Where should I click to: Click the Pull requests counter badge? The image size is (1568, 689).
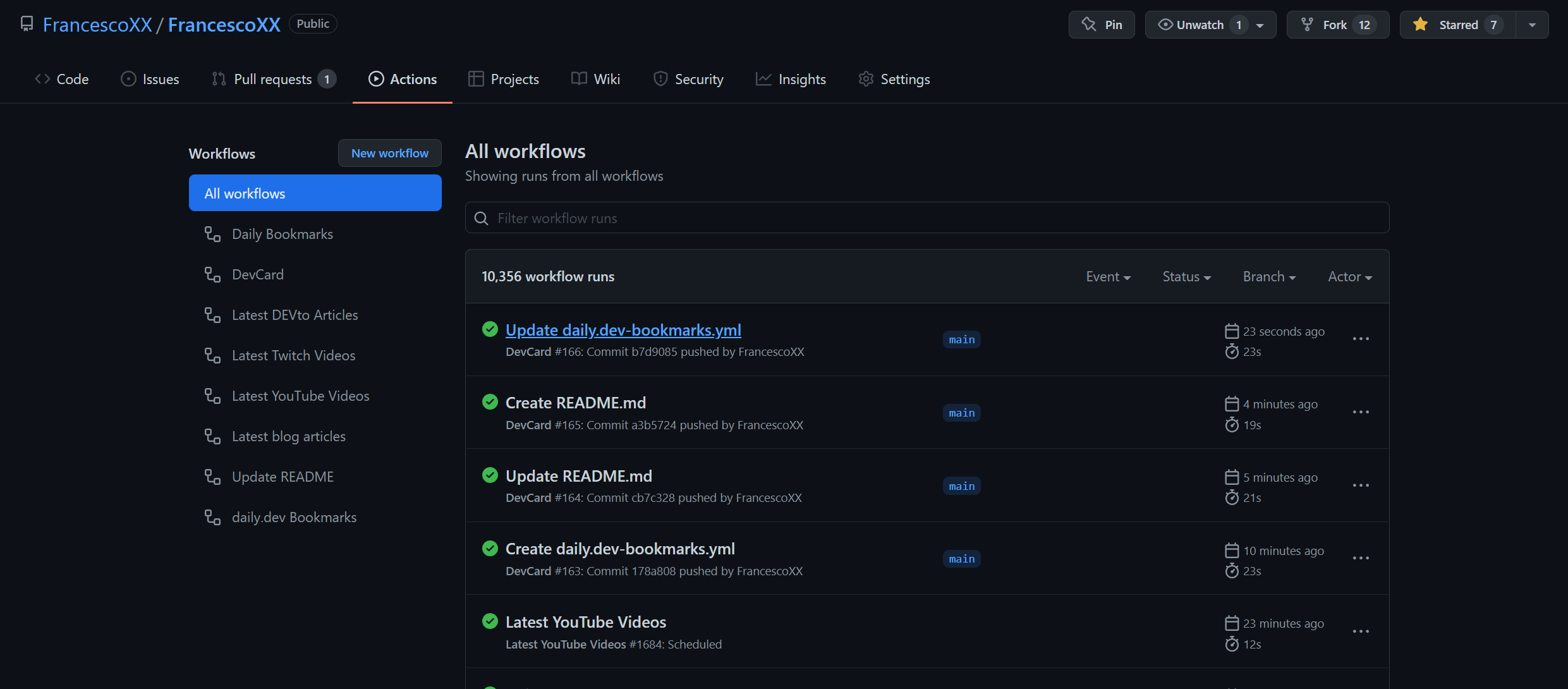tap(327, 79)
